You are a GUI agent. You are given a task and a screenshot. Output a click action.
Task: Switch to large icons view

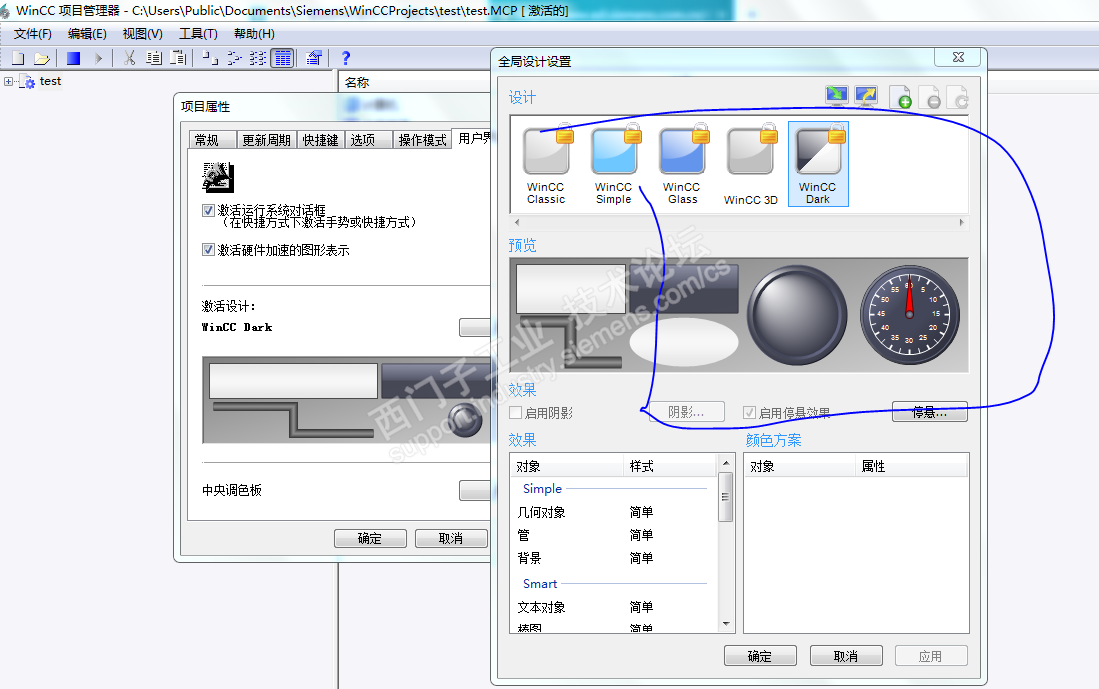click(210, 58)
